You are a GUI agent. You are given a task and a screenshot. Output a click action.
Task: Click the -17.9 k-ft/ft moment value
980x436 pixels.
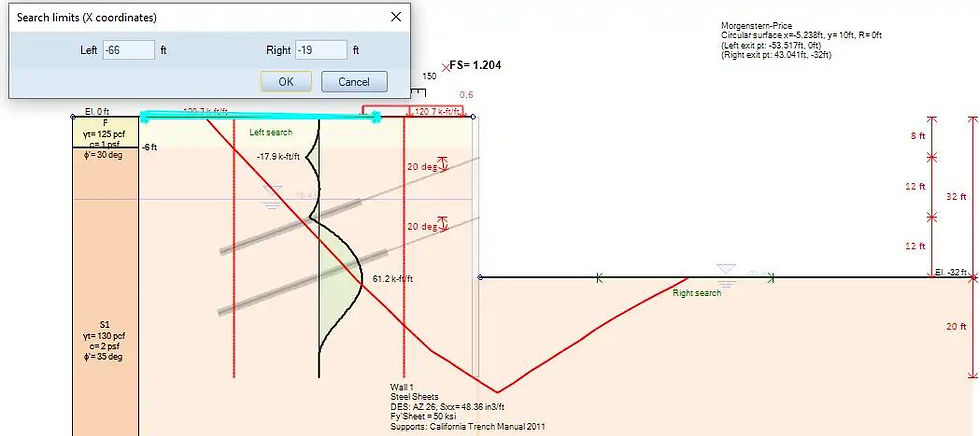point(278,156)
